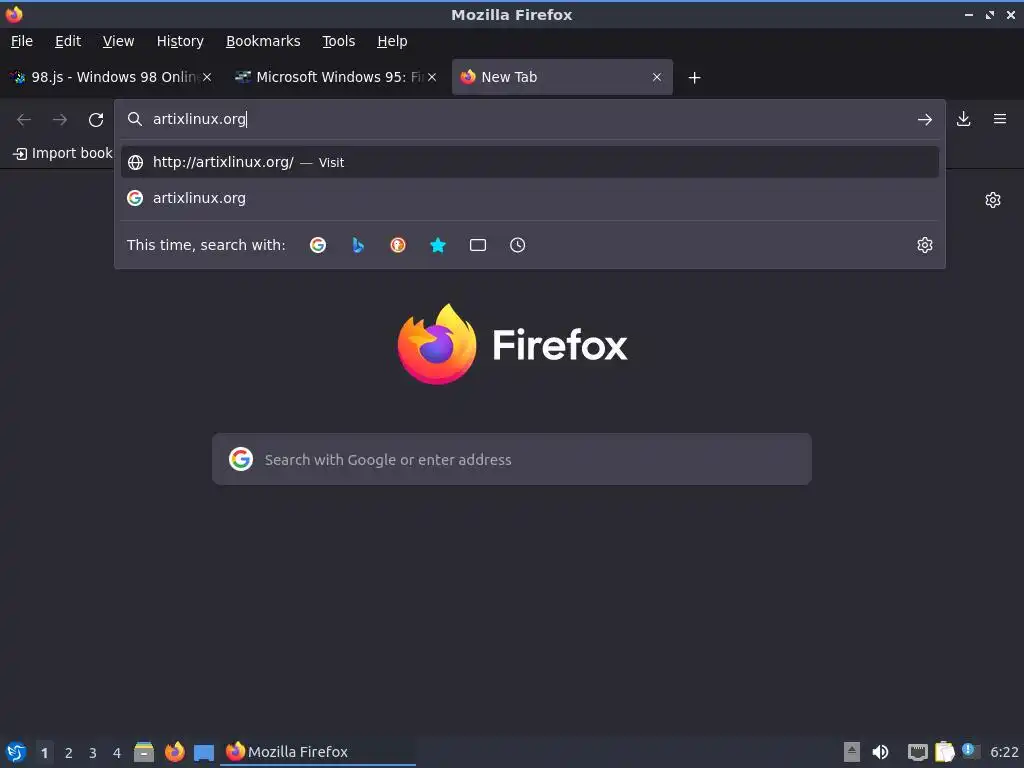Open the History menu
Viewport: 1024px width, 768px height.
click(180, 41)
